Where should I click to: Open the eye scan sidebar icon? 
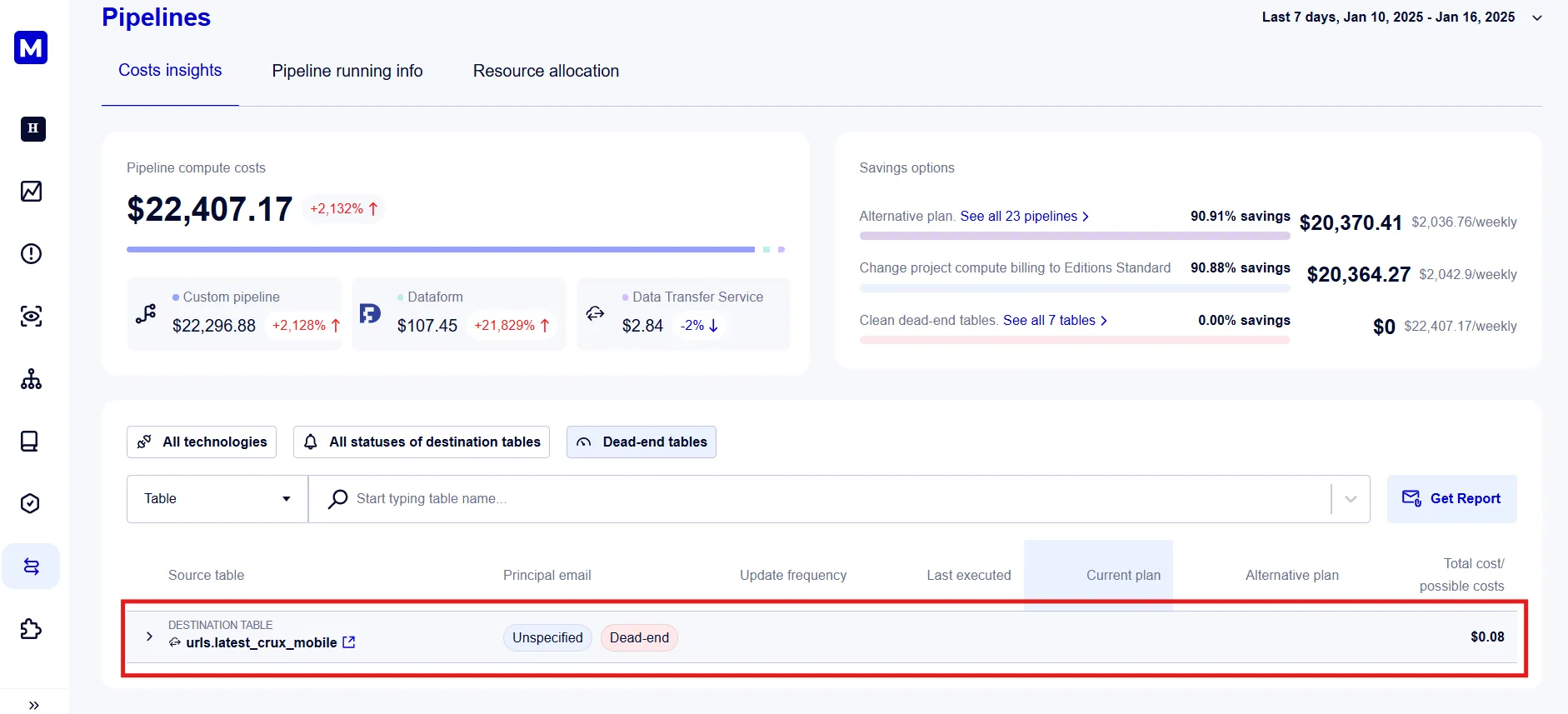(31, 317)
